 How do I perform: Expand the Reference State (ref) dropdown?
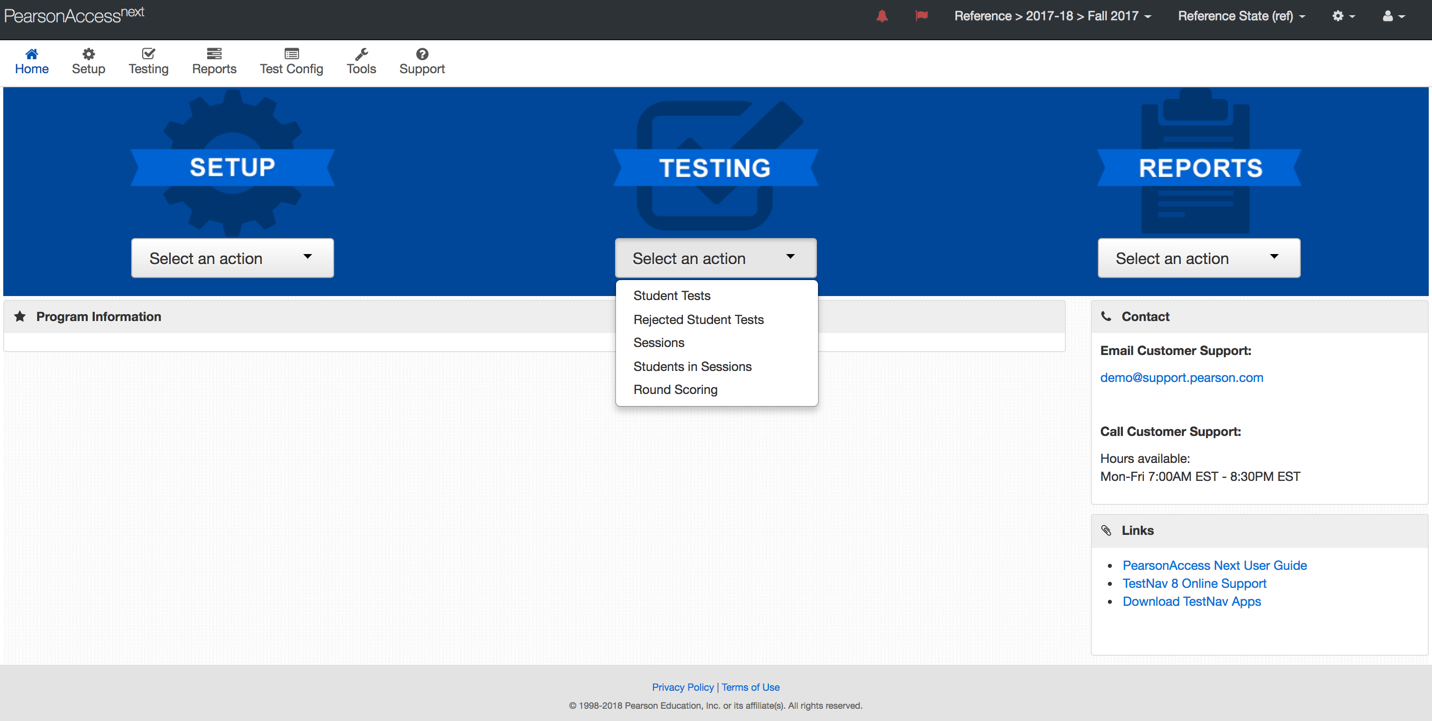click(1241, 16)
